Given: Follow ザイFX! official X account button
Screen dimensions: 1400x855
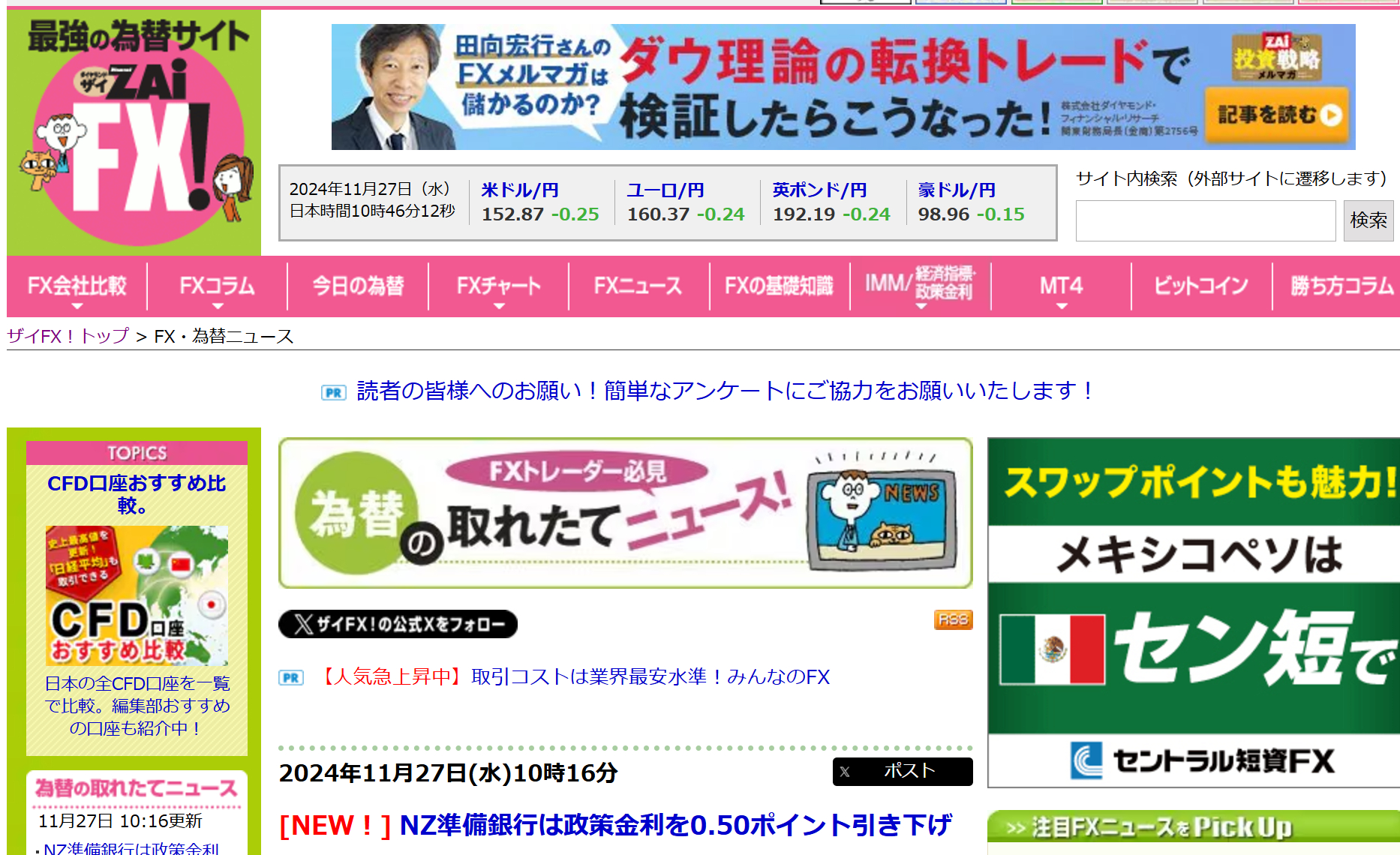Looking at the screenshot, I should coord(398,624).
